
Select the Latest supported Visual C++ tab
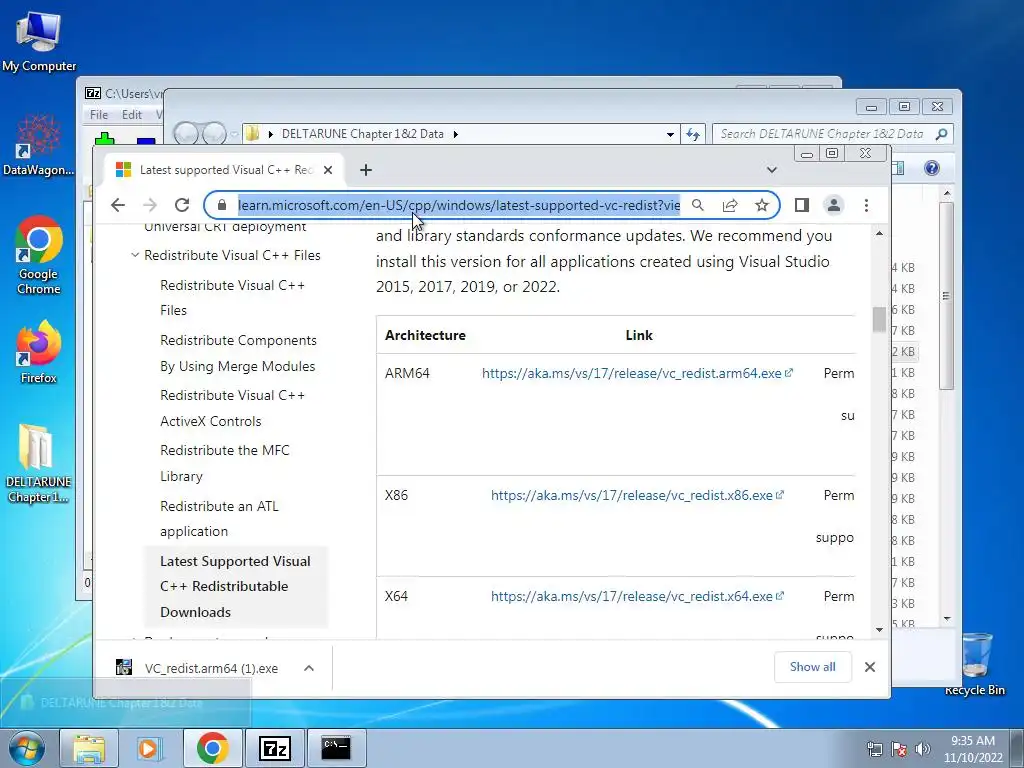tap(223, 170)
